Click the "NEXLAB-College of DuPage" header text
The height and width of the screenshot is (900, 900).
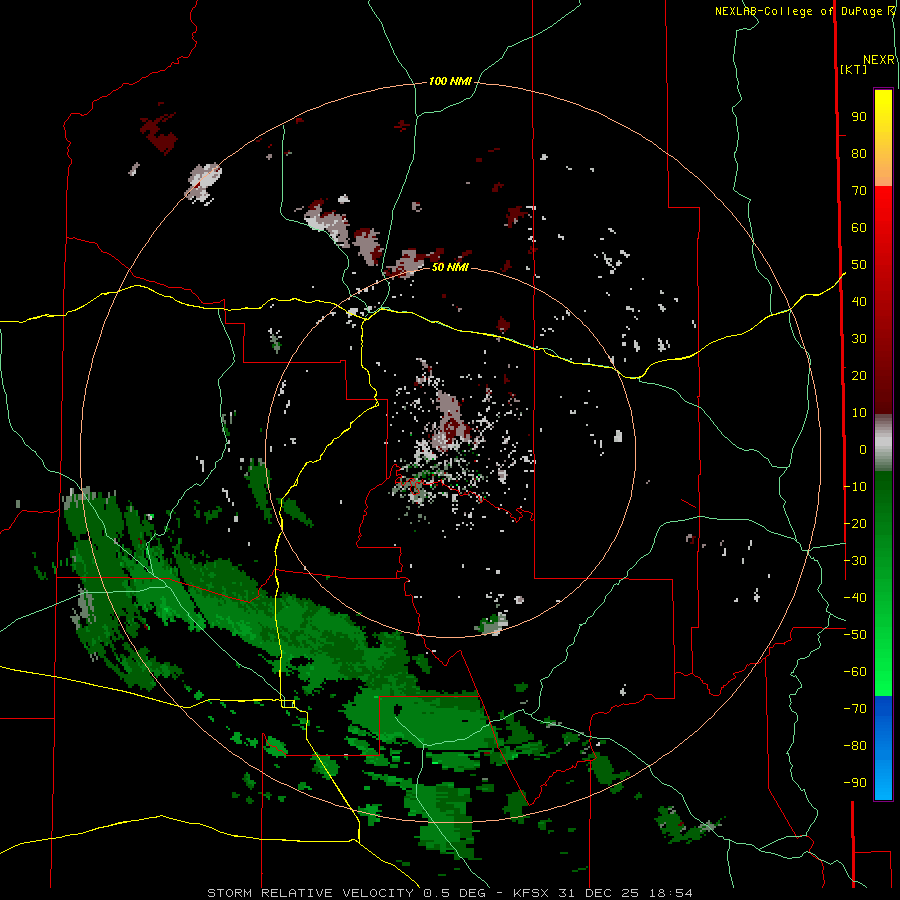click(x=800, y=11)
